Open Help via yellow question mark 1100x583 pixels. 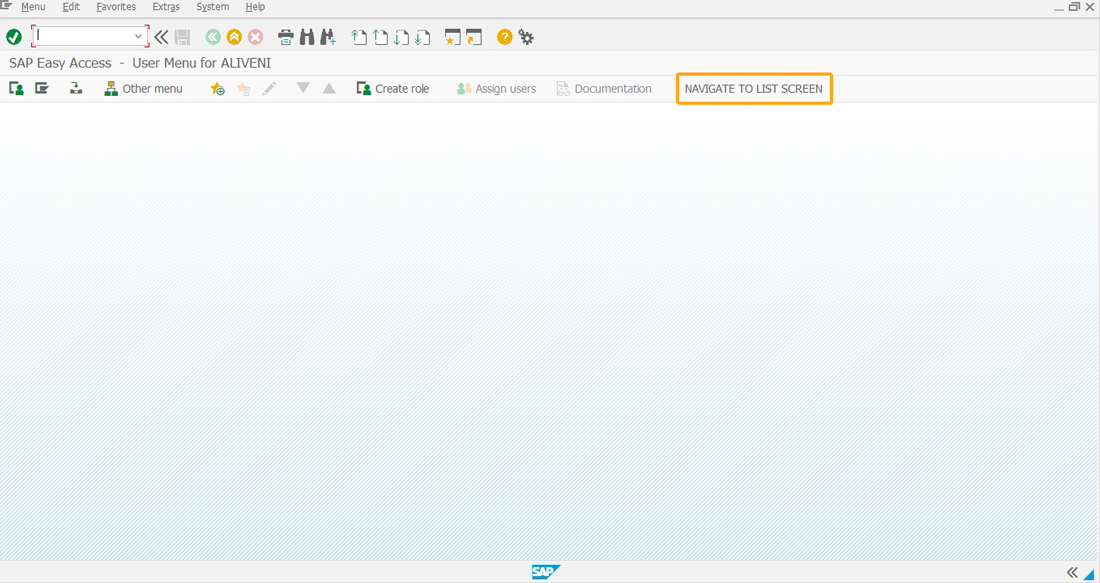coord(504,37)
